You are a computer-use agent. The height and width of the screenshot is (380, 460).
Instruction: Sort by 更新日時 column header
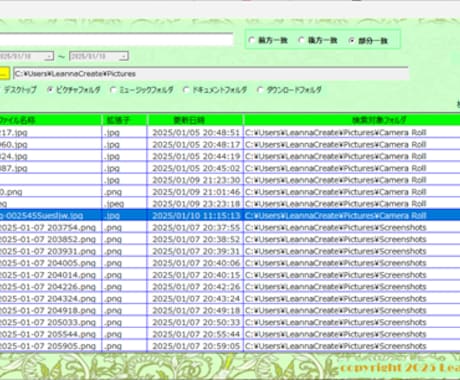coord(195,120)
